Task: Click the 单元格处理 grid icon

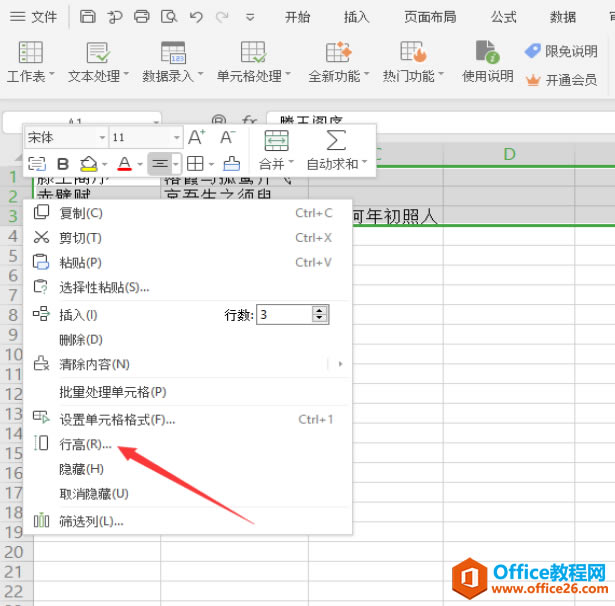Action: 253,52
